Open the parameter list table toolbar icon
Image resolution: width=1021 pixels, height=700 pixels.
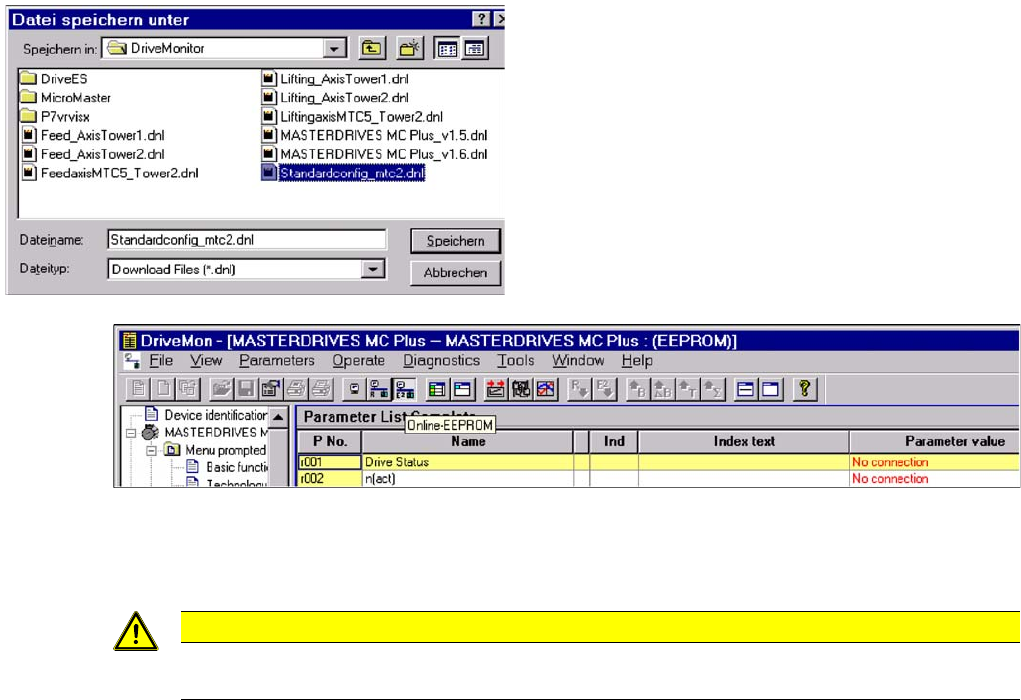pyautogui.click(x=438, y=389)
